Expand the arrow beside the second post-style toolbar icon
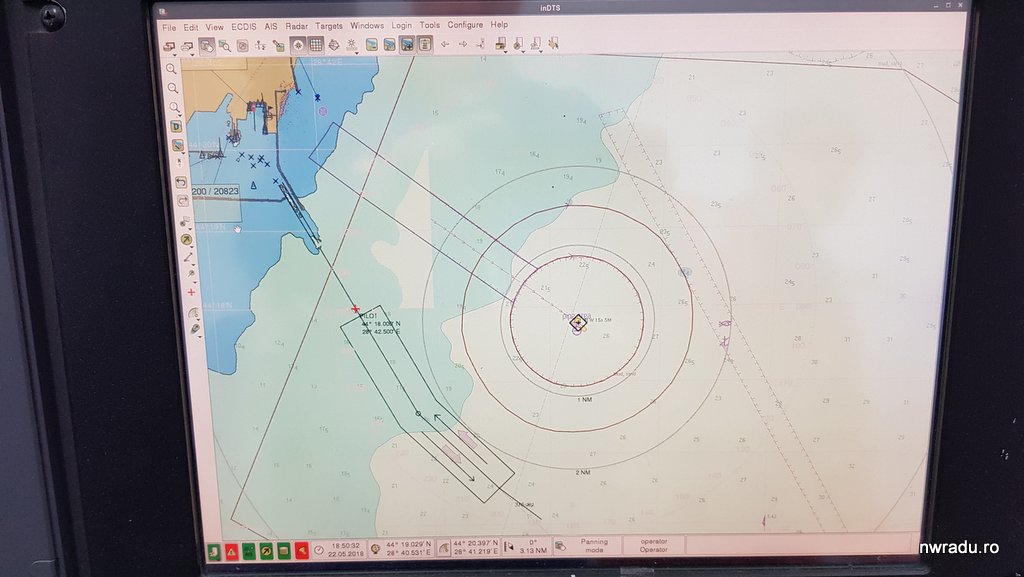The width and height of the screenshot is (1024, 577). 523,51
